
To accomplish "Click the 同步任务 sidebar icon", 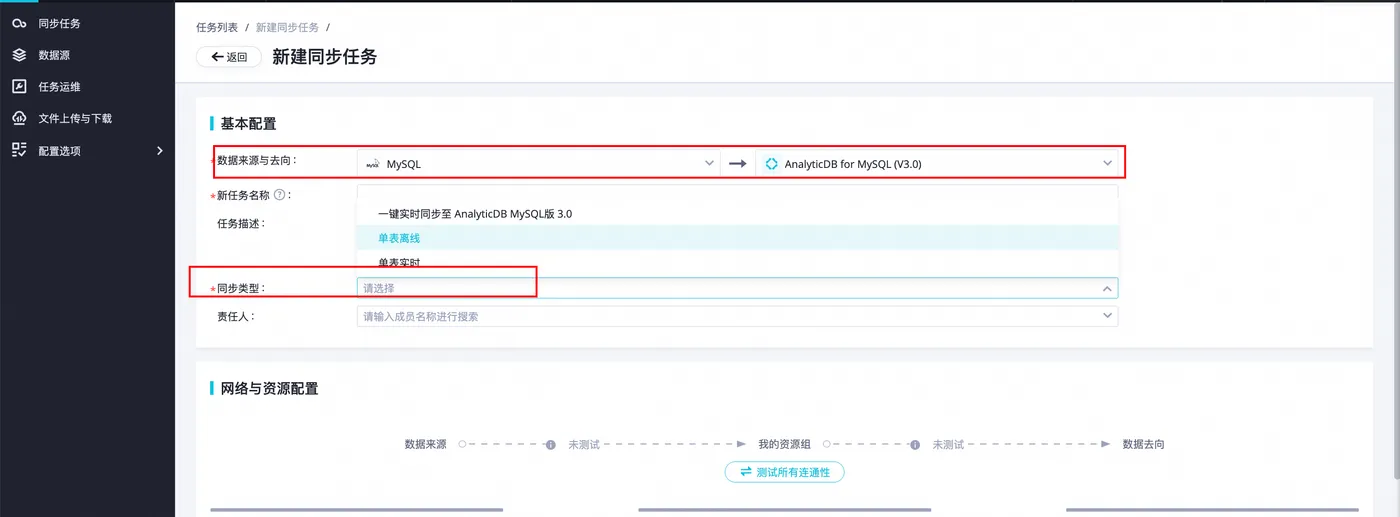I will (x=19, y=23).
